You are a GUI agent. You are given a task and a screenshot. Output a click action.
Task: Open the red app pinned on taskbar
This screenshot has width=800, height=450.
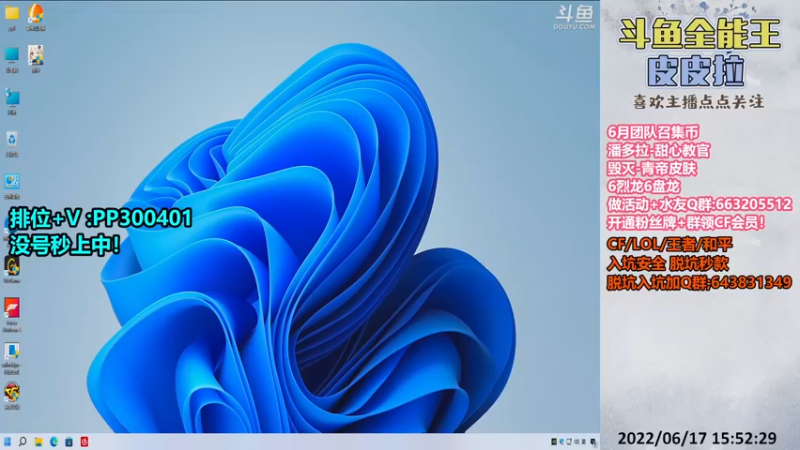(x=84, y=442)
